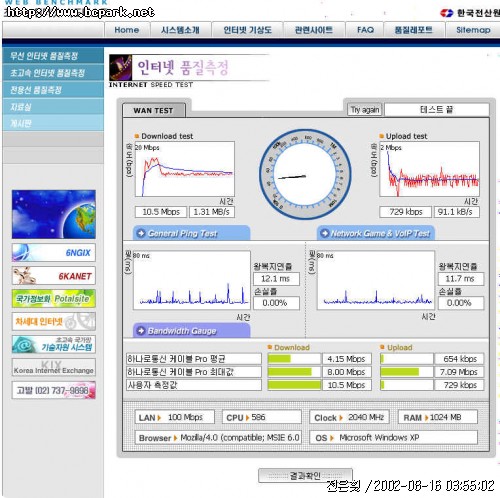Click the General Ping Test arrow icon

pos(141,233)
